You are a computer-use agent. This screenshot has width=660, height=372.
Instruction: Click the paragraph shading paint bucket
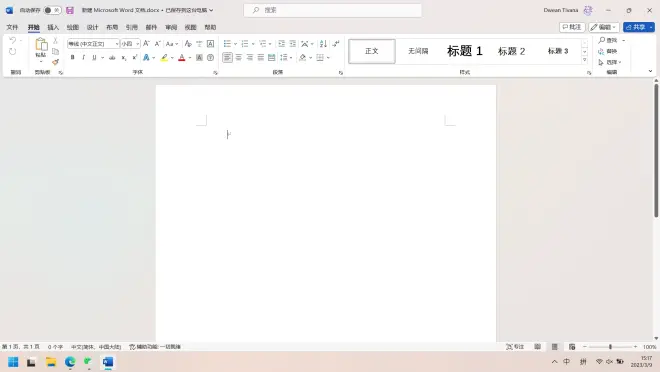point(302,57)
